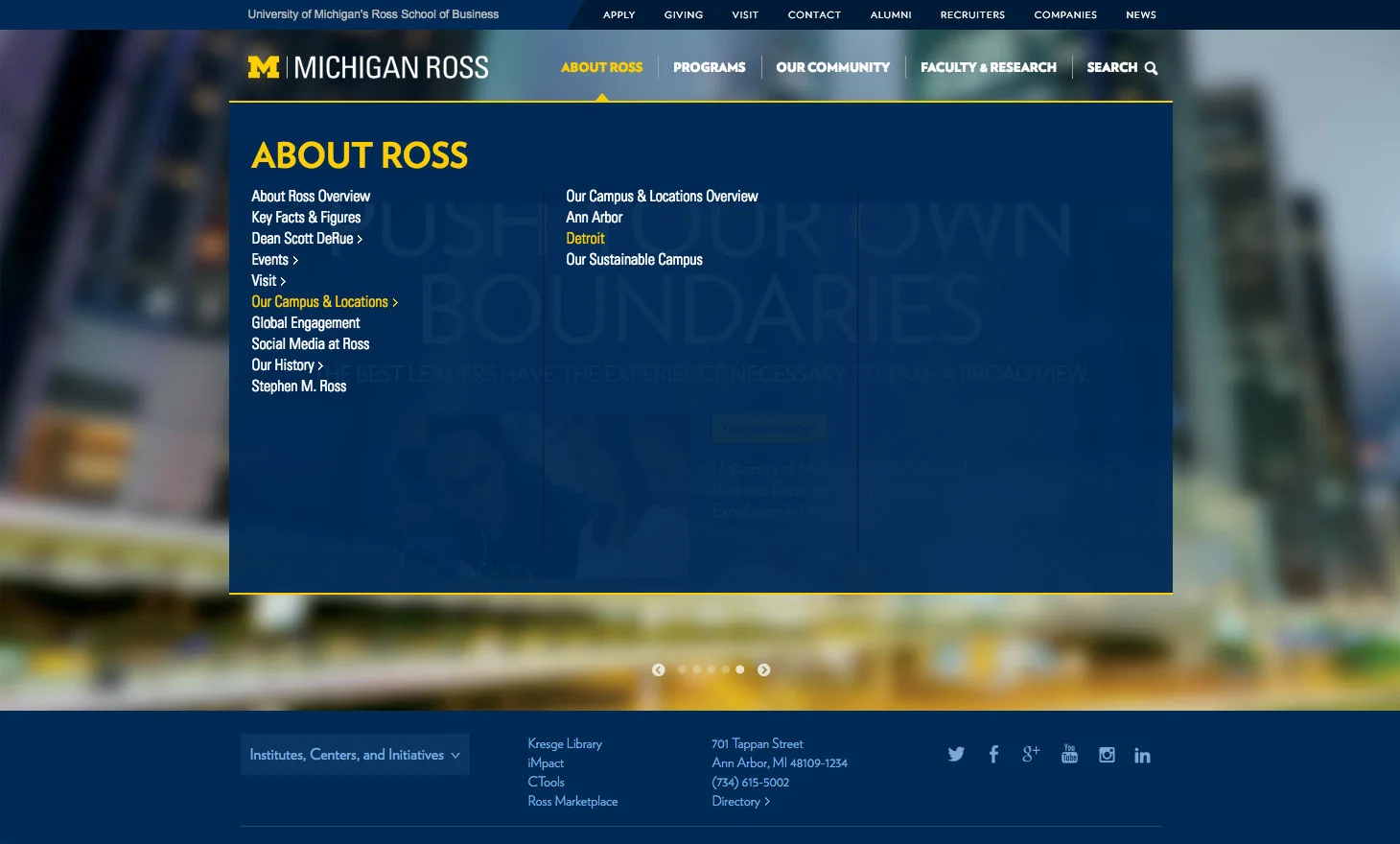Open Stephen M. Ross link

(x=298, y=387)
